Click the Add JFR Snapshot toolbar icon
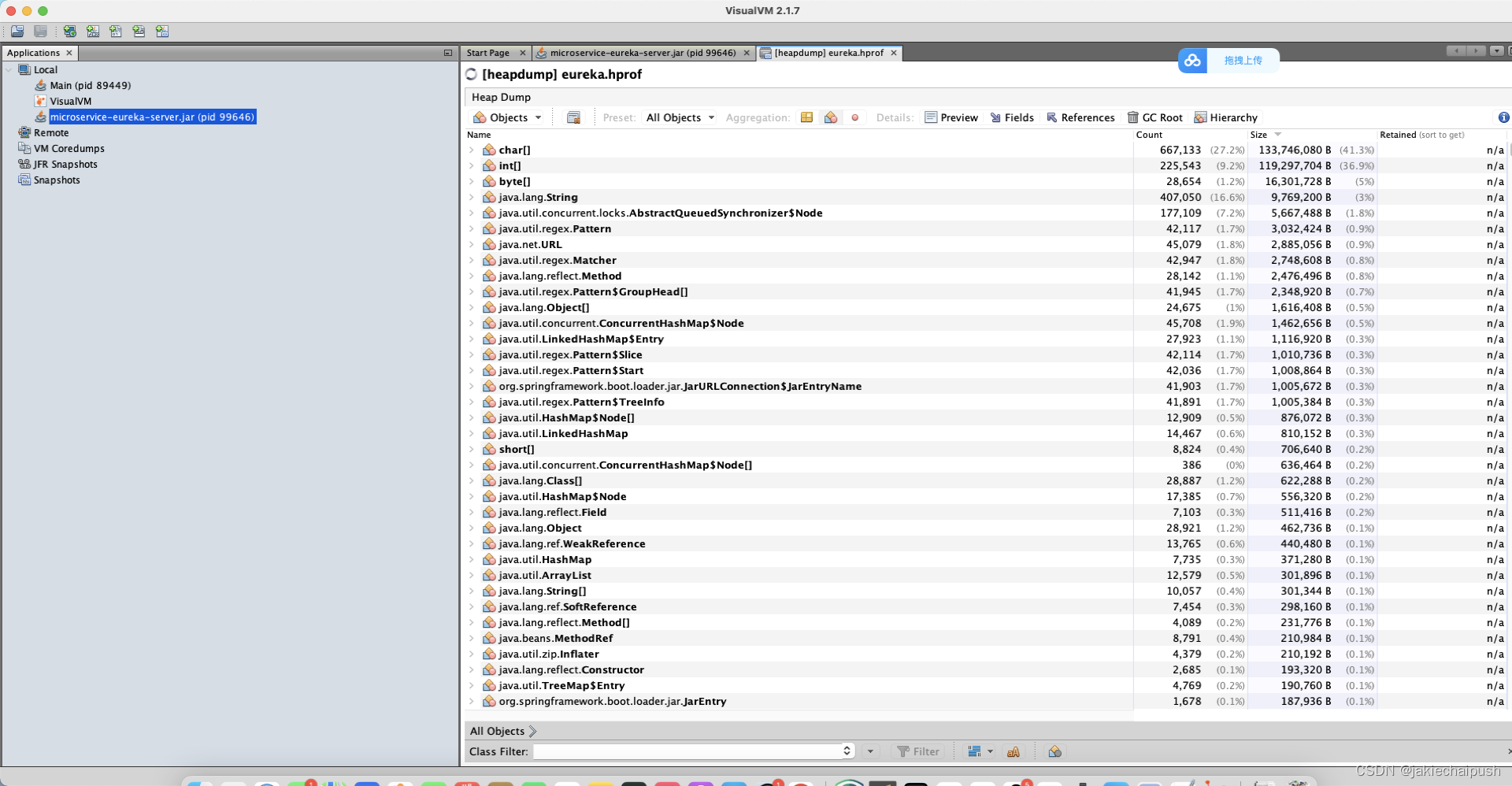This screenshot has width=1512, height=786. point(139,32)
